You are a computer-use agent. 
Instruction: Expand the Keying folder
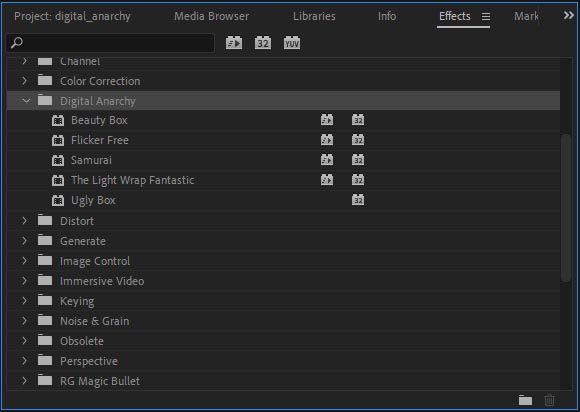[x=24, y=300]
